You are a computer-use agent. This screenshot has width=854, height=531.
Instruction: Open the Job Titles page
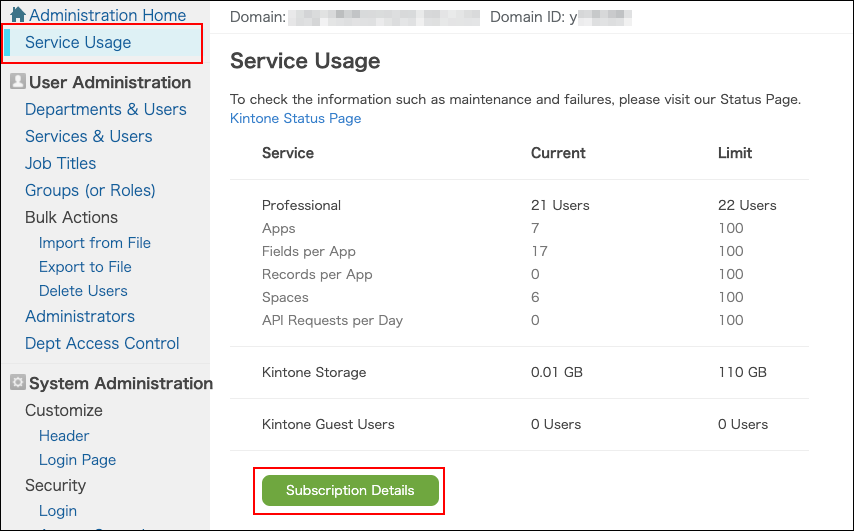pyautogui.click(x=60, y=163)
